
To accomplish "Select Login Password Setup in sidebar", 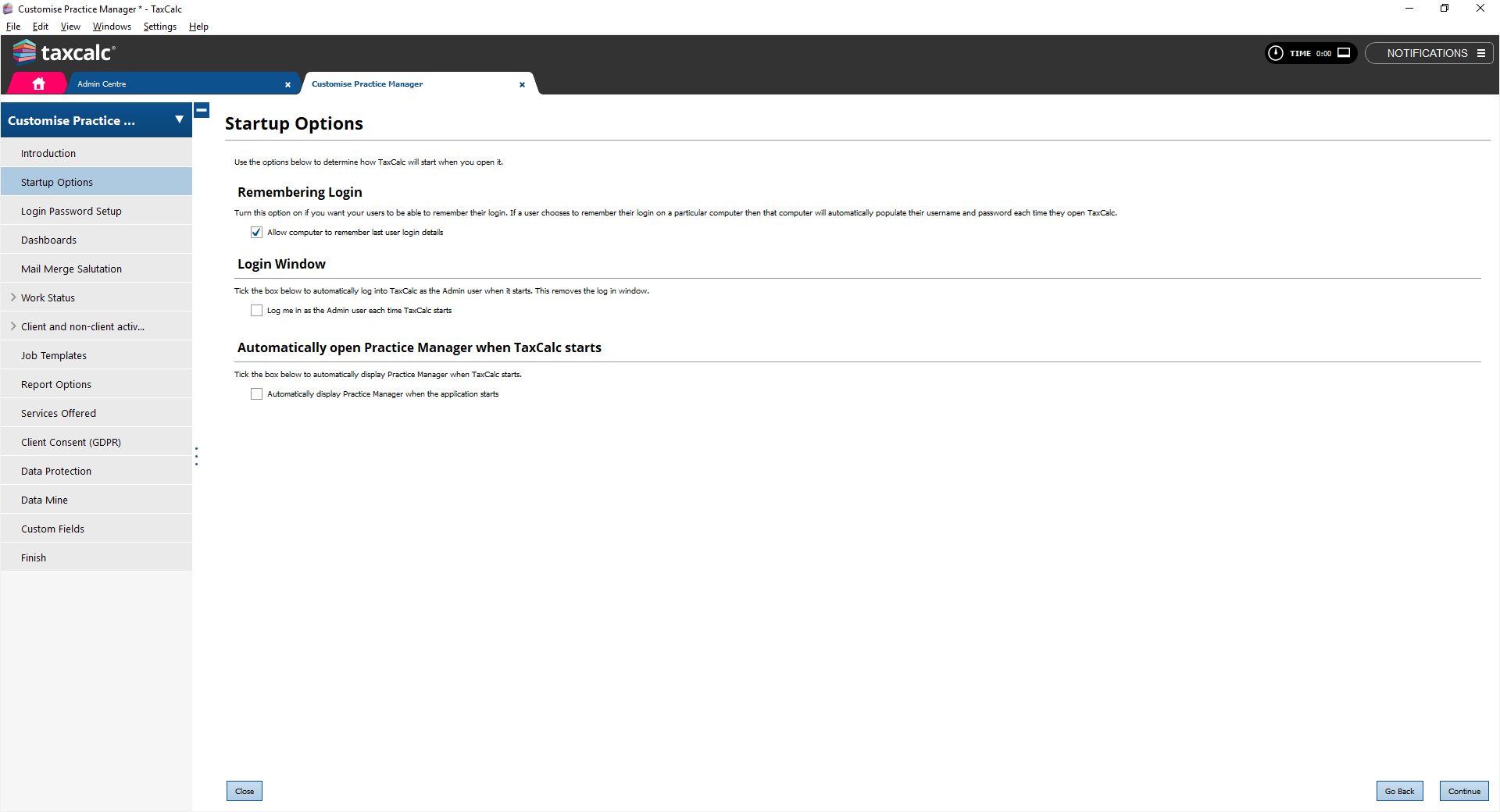I will click(71, 211).
